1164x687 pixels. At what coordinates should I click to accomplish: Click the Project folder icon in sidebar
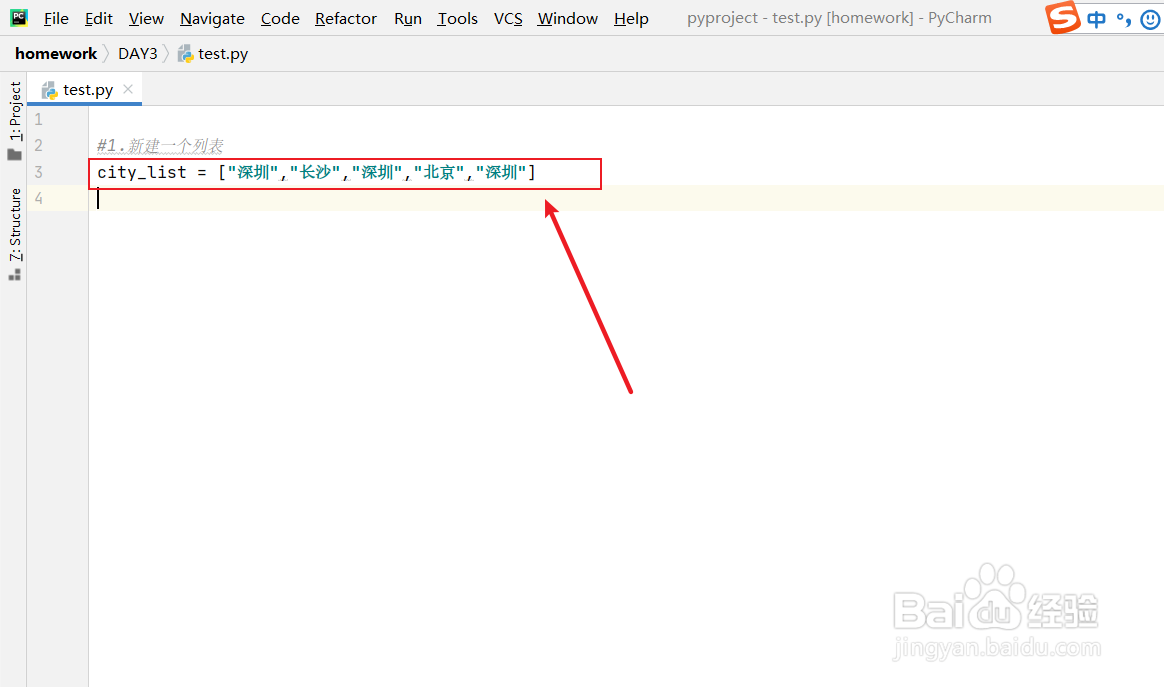[x=14, y=154]
